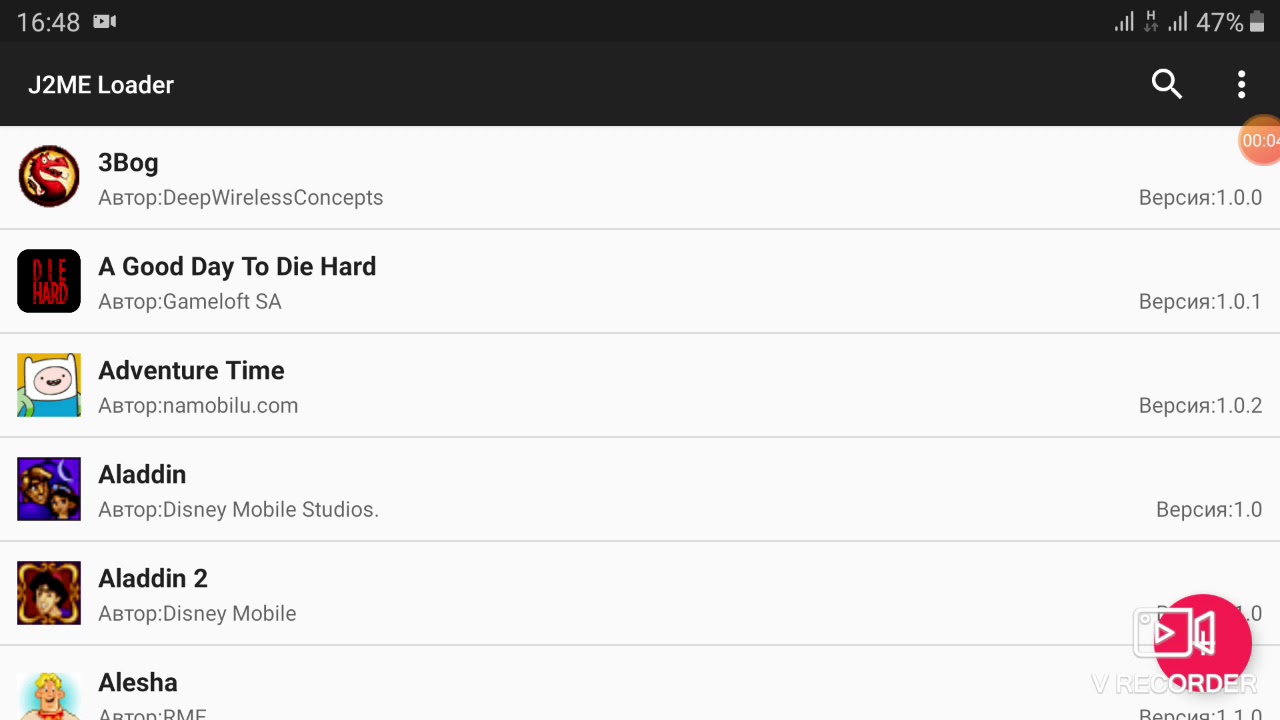
Task: Launch A Good Day To Die Hard
Action: coord(237,267)
